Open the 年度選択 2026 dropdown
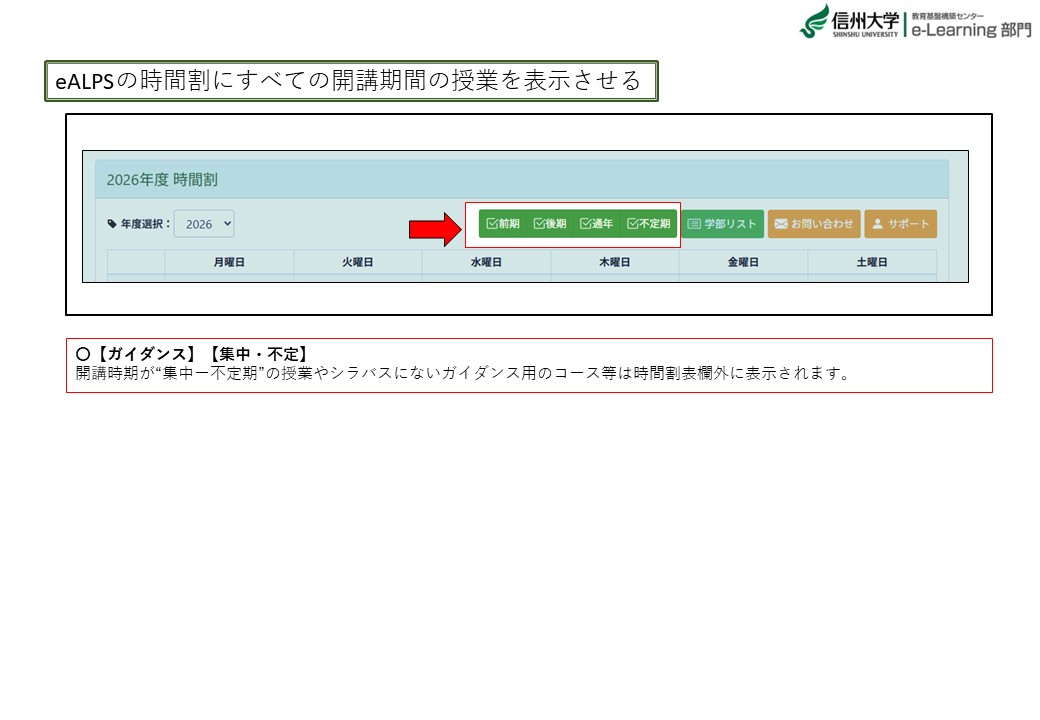The width and height of the screenshot is (1040, 720). click(204, 224)
